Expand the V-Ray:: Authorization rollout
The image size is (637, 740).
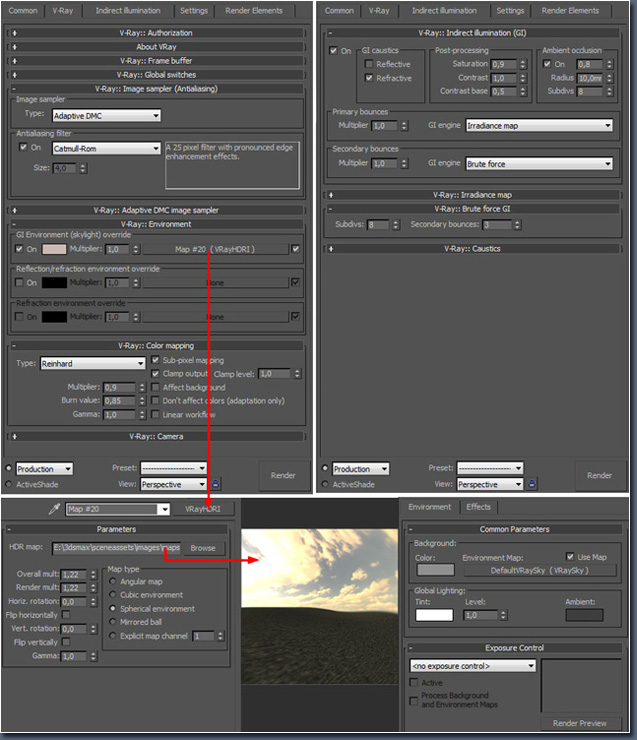tap(160, 33)
